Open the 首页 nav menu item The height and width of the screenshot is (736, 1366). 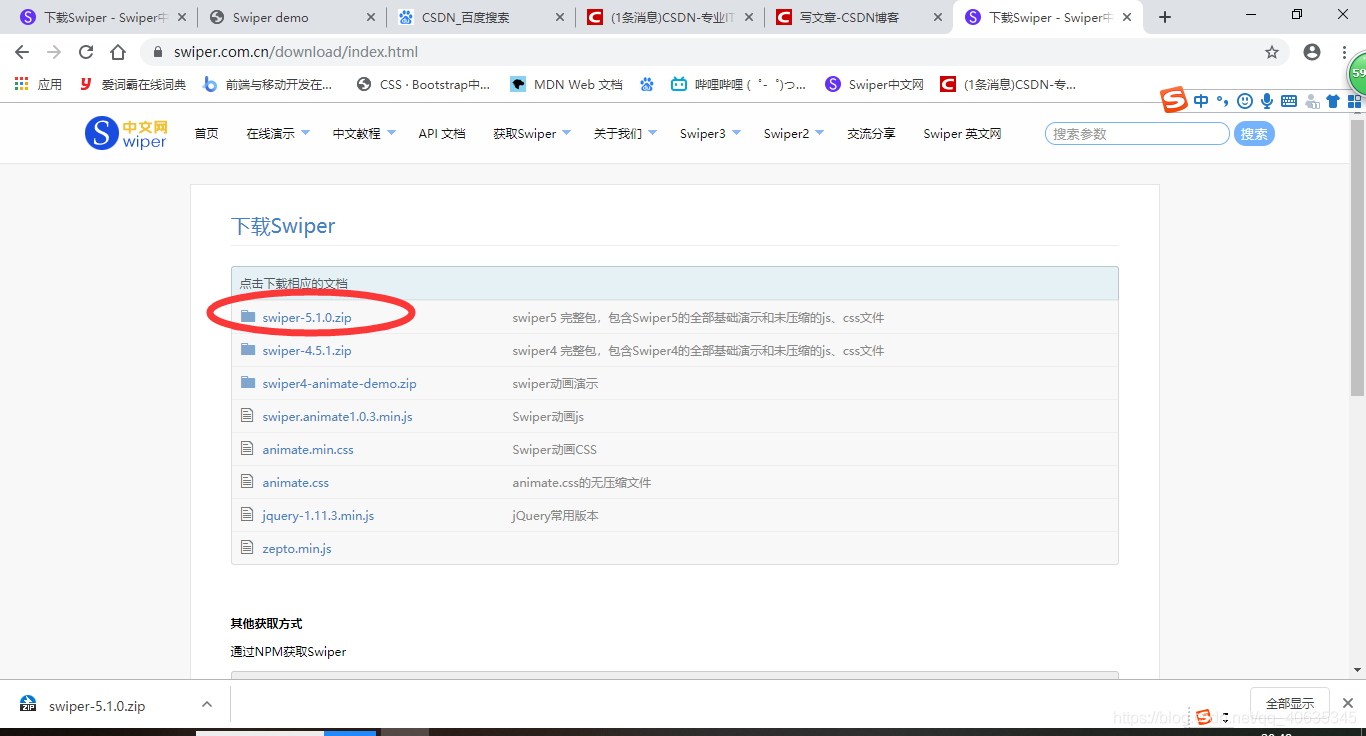point(206,133)
